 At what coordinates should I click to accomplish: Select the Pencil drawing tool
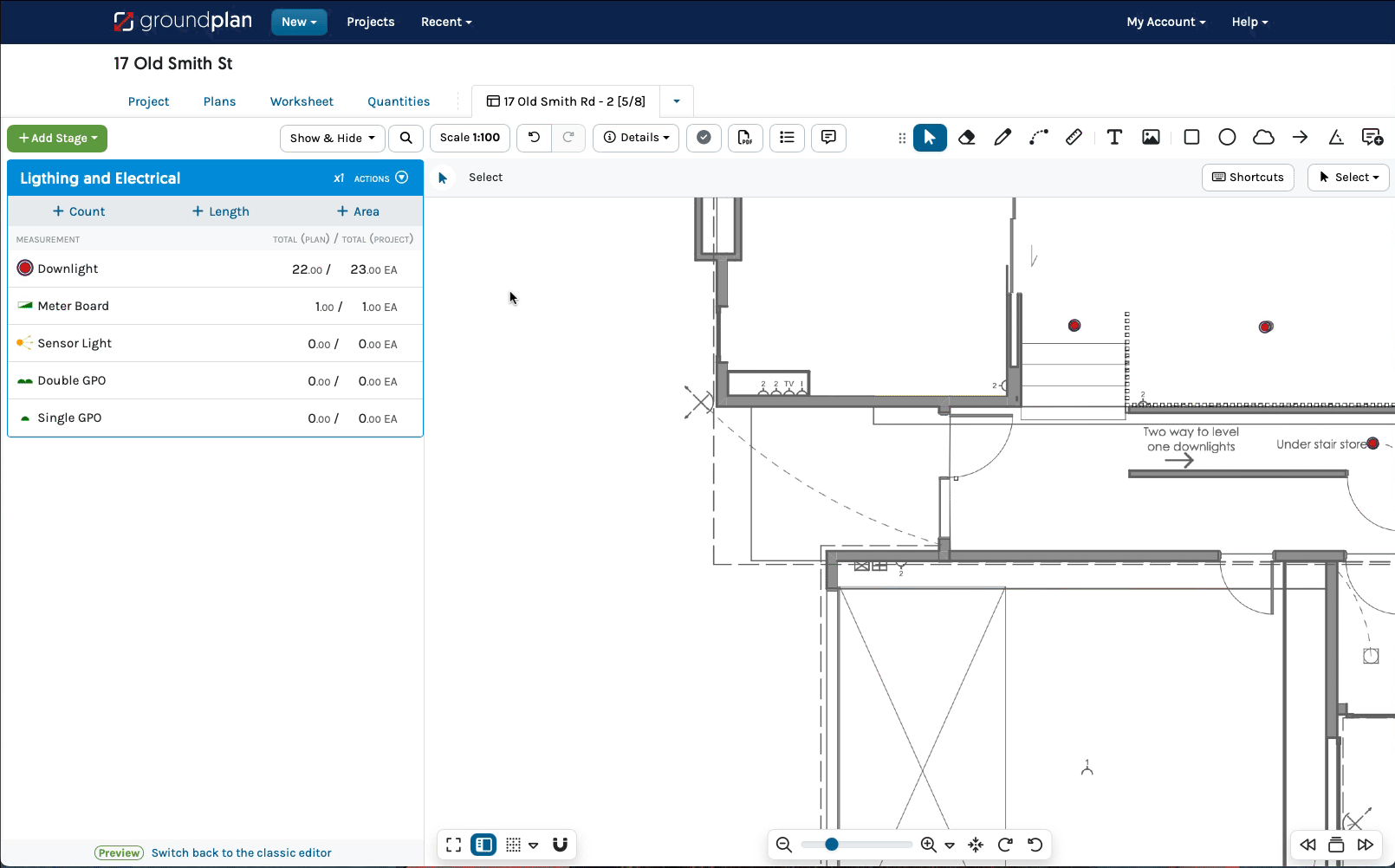pyautogui.click(x=1002, y=138)
